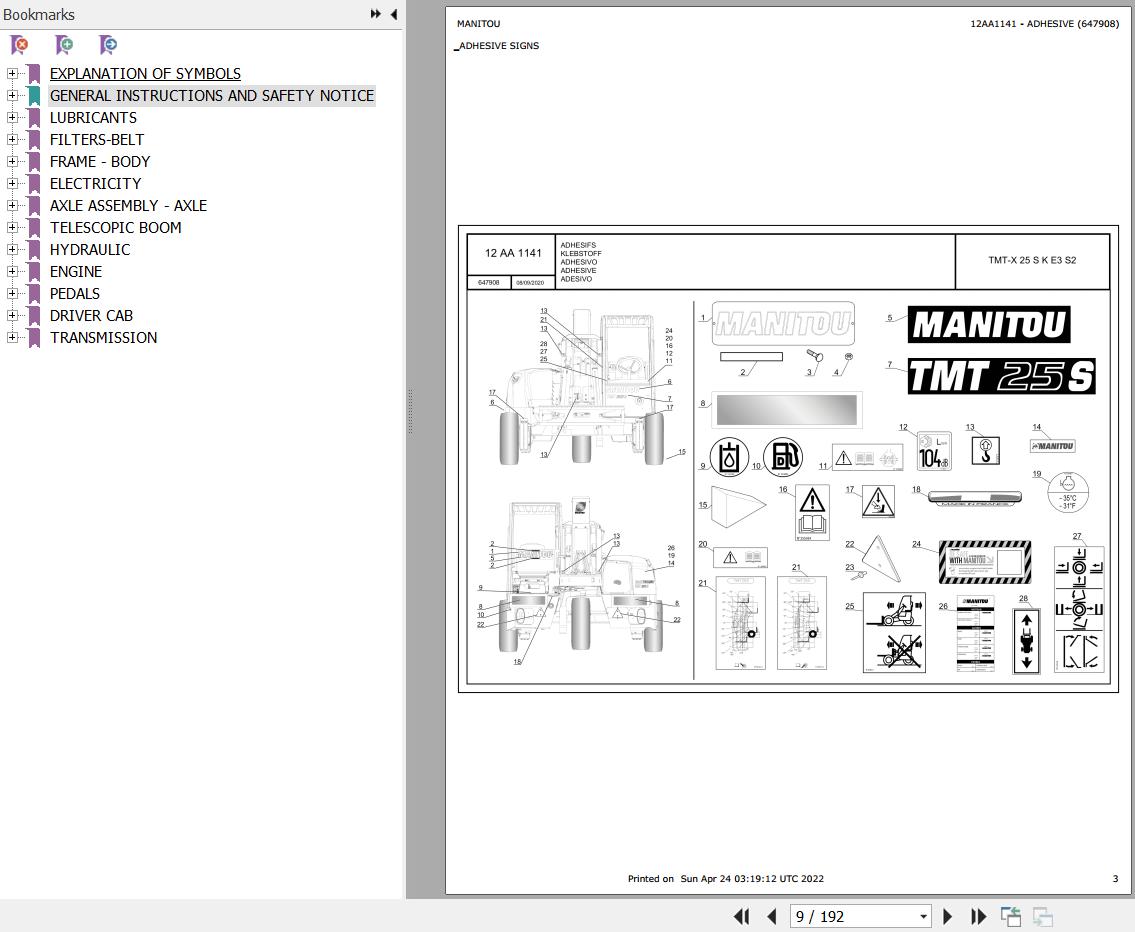Click the bookmark icon beside DRIVER CAB

33,316
